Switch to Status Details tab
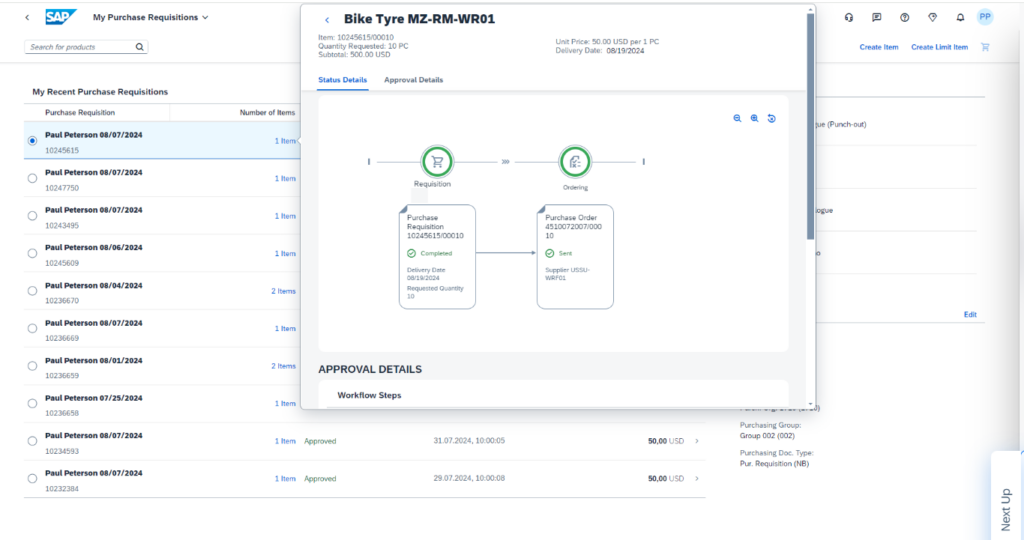 point(342,80)
